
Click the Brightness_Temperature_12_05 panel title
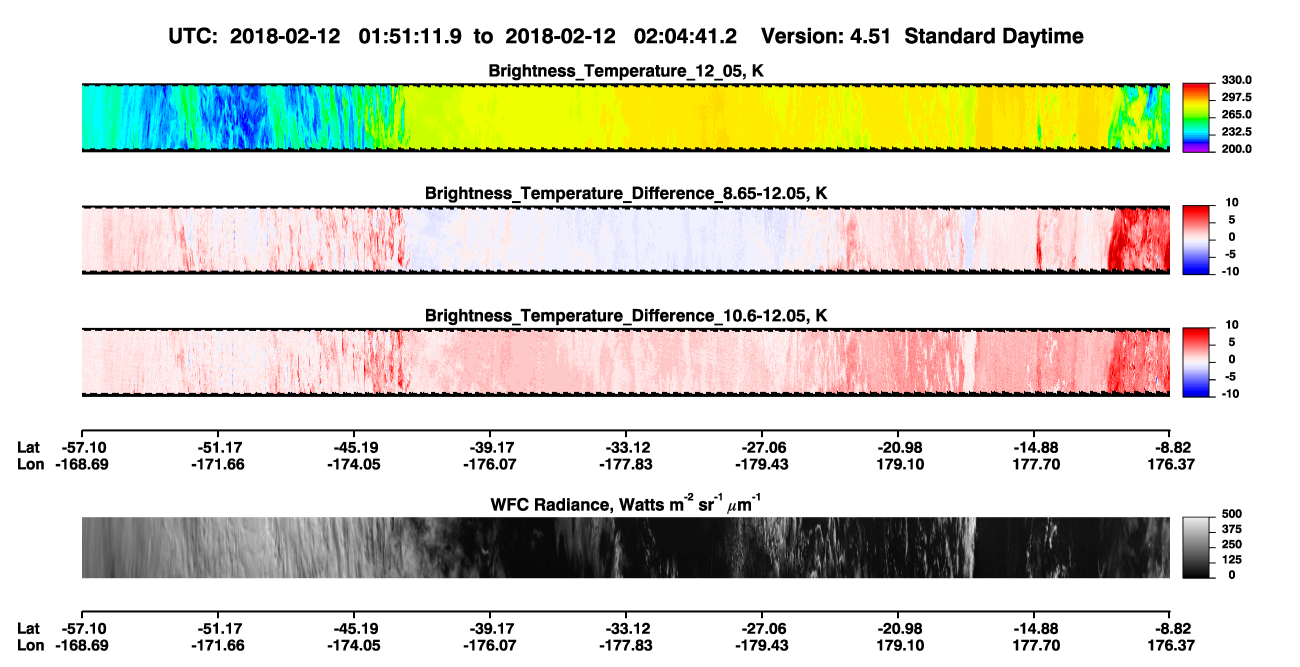(626, 71)
